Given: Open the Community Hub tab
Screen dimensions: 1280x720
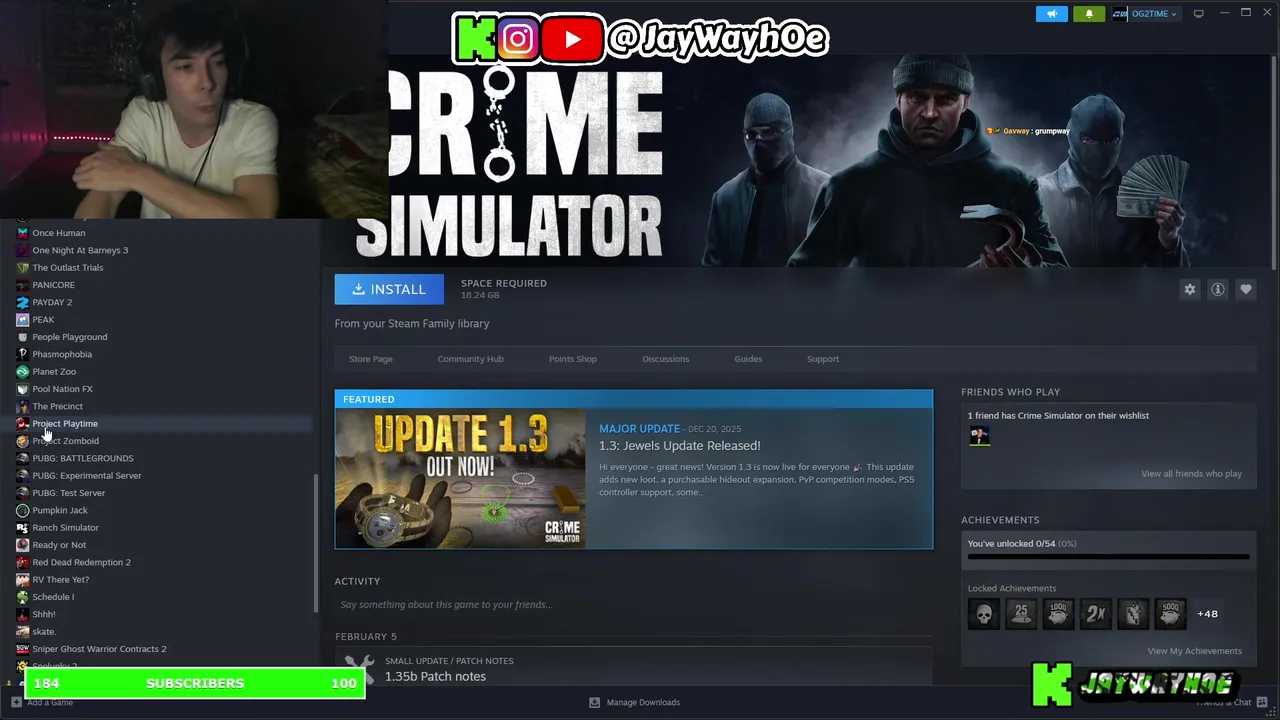Looking at the screenshot, I should pyautogui.click(x=470, y=359).
